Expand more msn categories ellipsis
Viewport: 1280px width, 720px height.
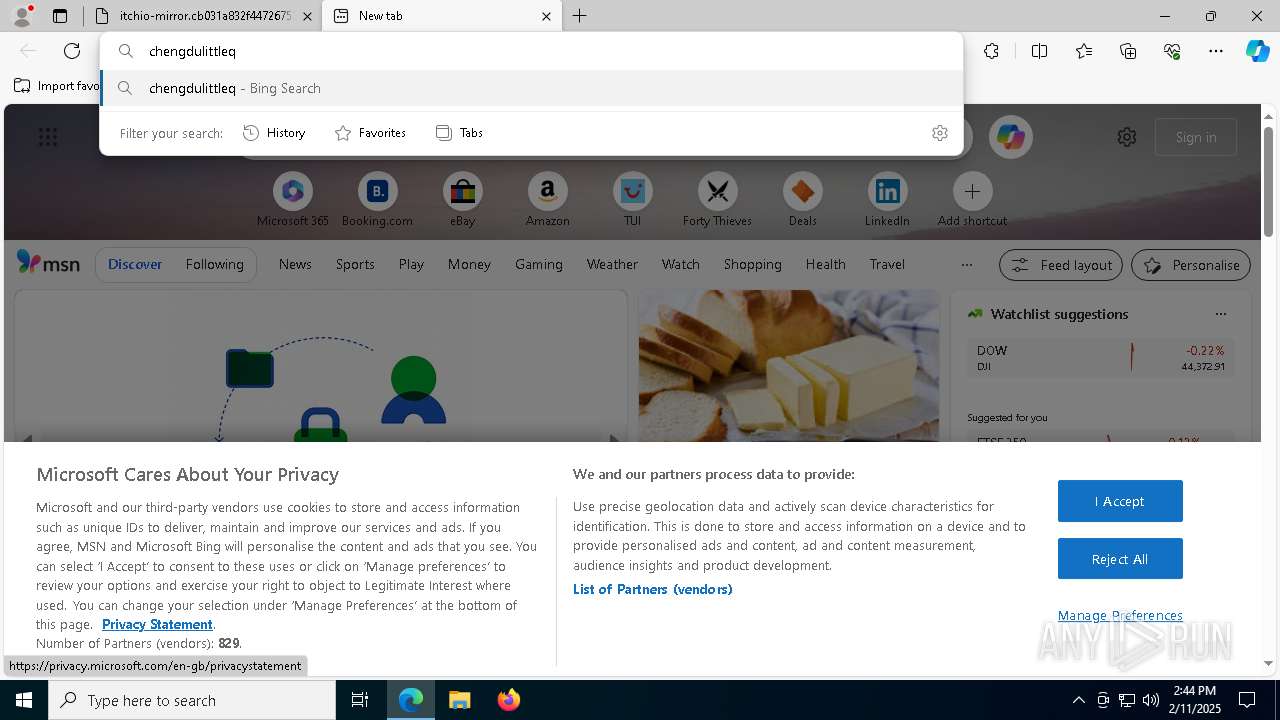tap(966, 265)
